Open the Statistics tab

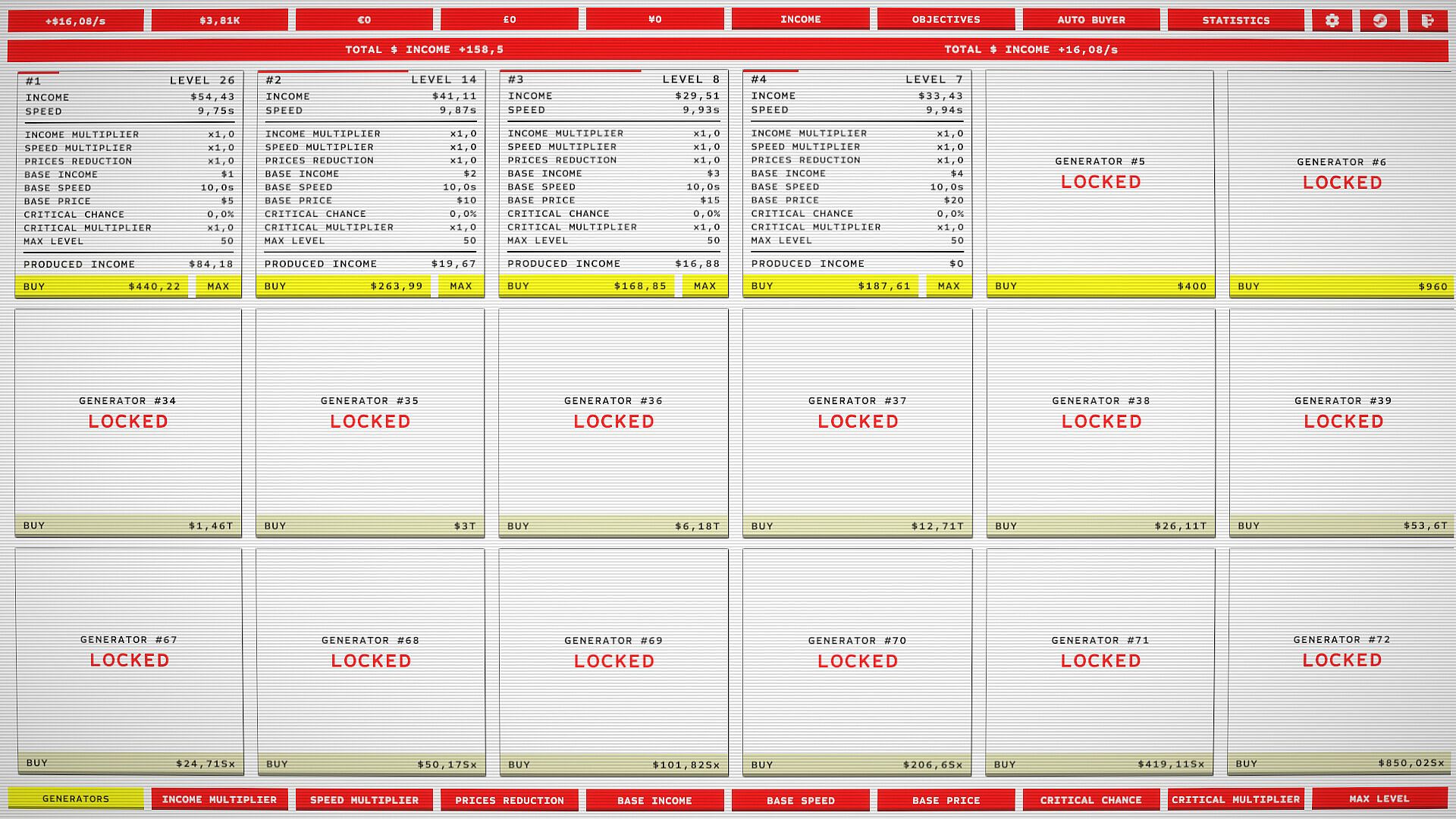[1235, 20]
